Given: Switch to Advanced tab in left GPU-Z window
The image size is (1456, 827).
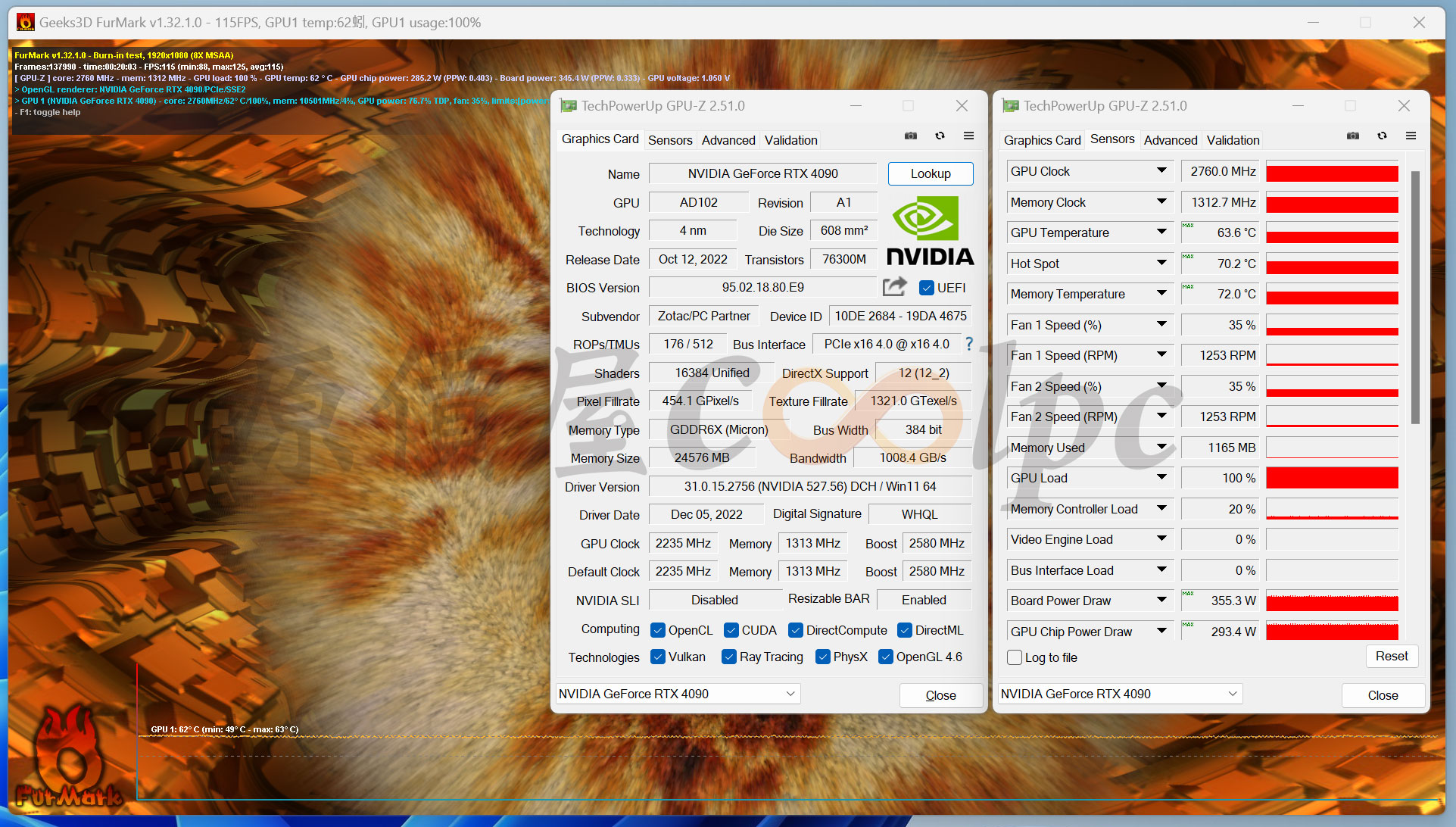Looking at the screenshot, I should [728, 140].
